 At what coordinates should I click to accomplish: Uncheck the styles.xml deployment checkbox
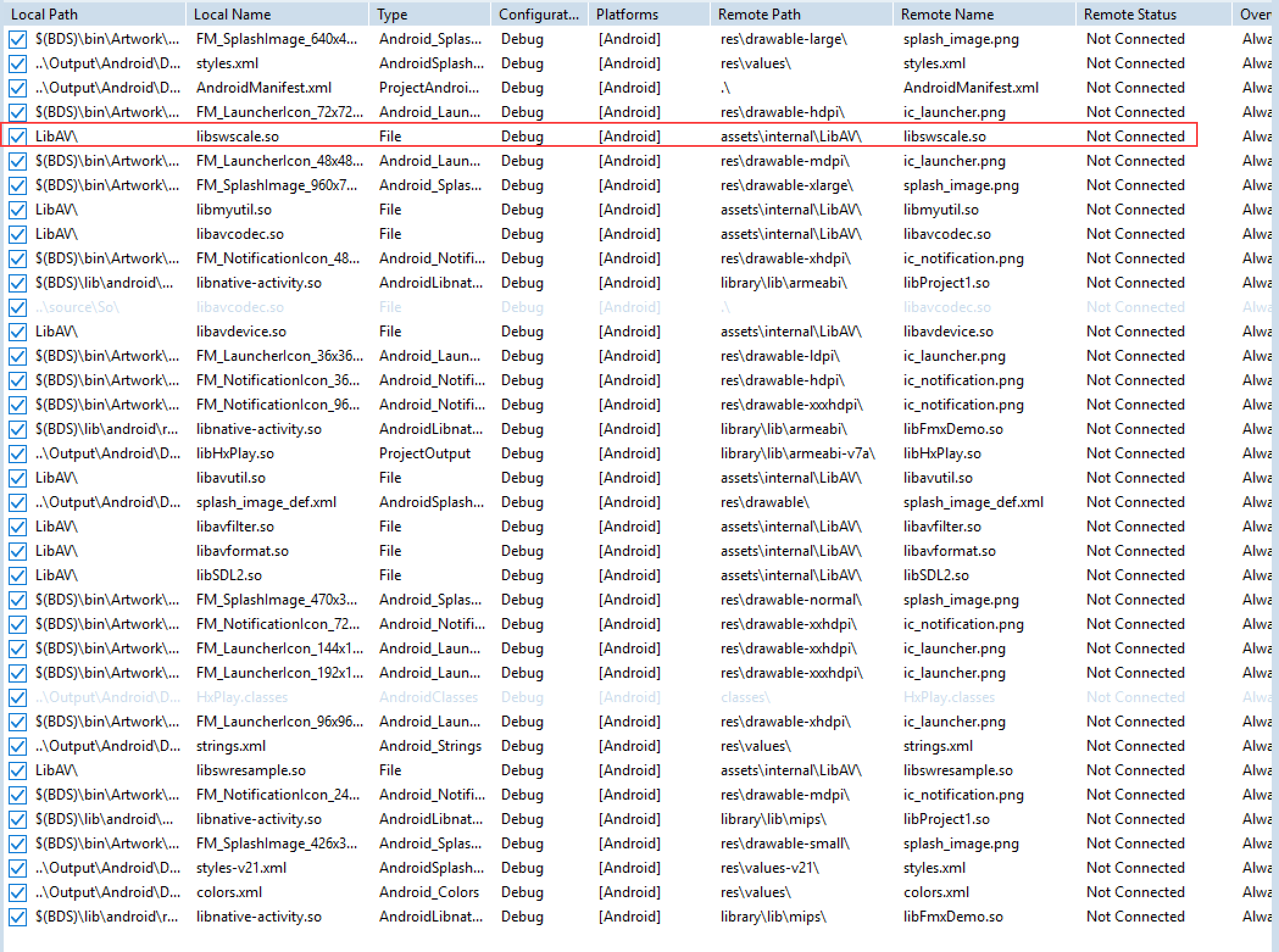click(17, 63)
